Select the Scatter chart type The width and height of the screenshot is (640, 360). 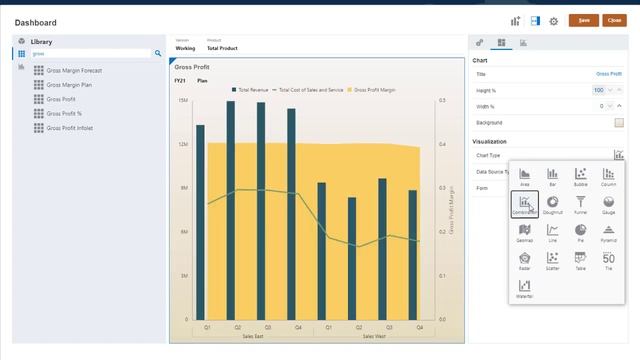pyautogui.click(x=552, y=260)
